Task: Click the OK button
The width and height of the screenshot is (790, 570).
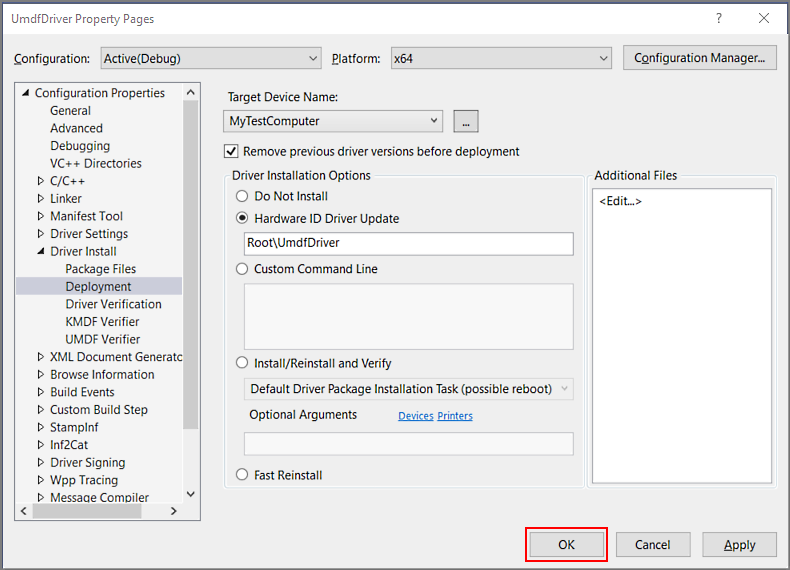Action: [x=566, y=545]
